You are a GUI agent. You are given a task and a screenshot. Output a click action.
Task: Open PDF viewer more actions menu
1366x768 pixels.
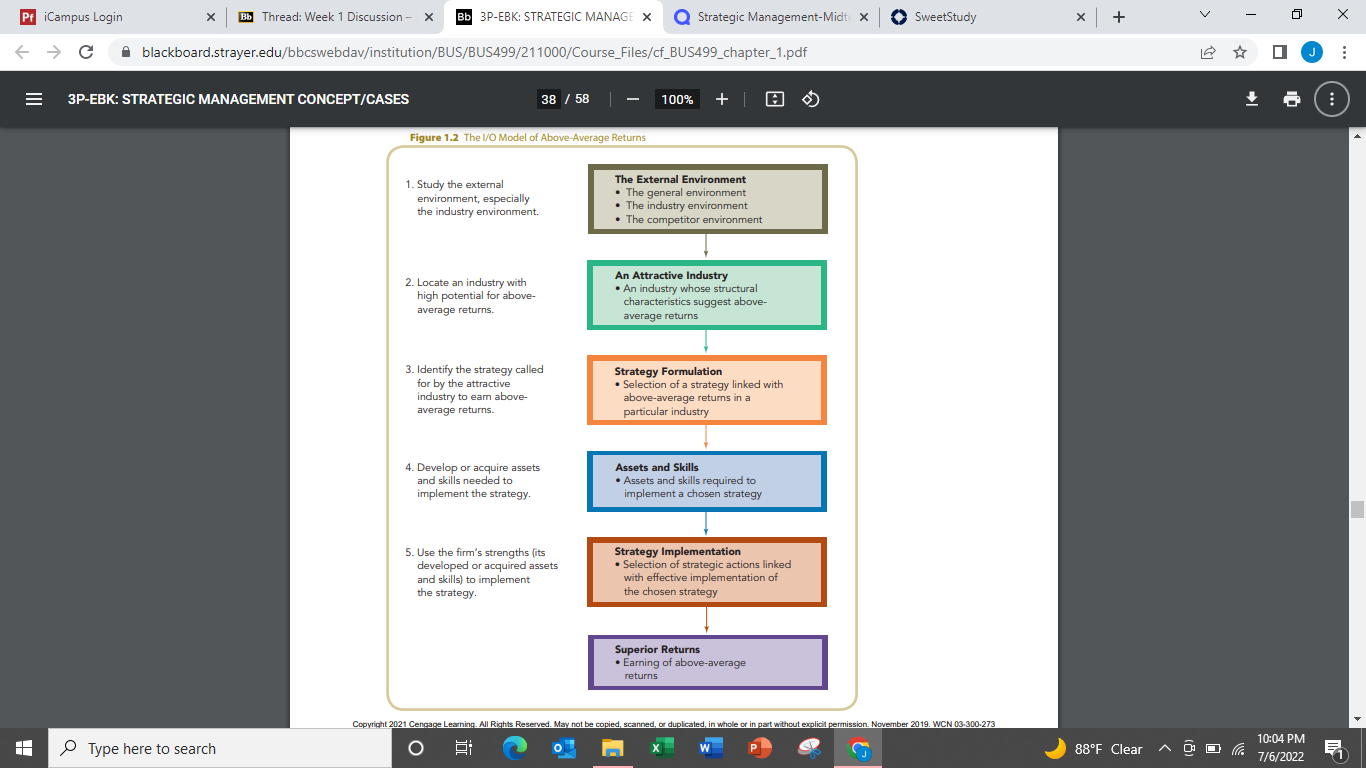(1332, 99)
